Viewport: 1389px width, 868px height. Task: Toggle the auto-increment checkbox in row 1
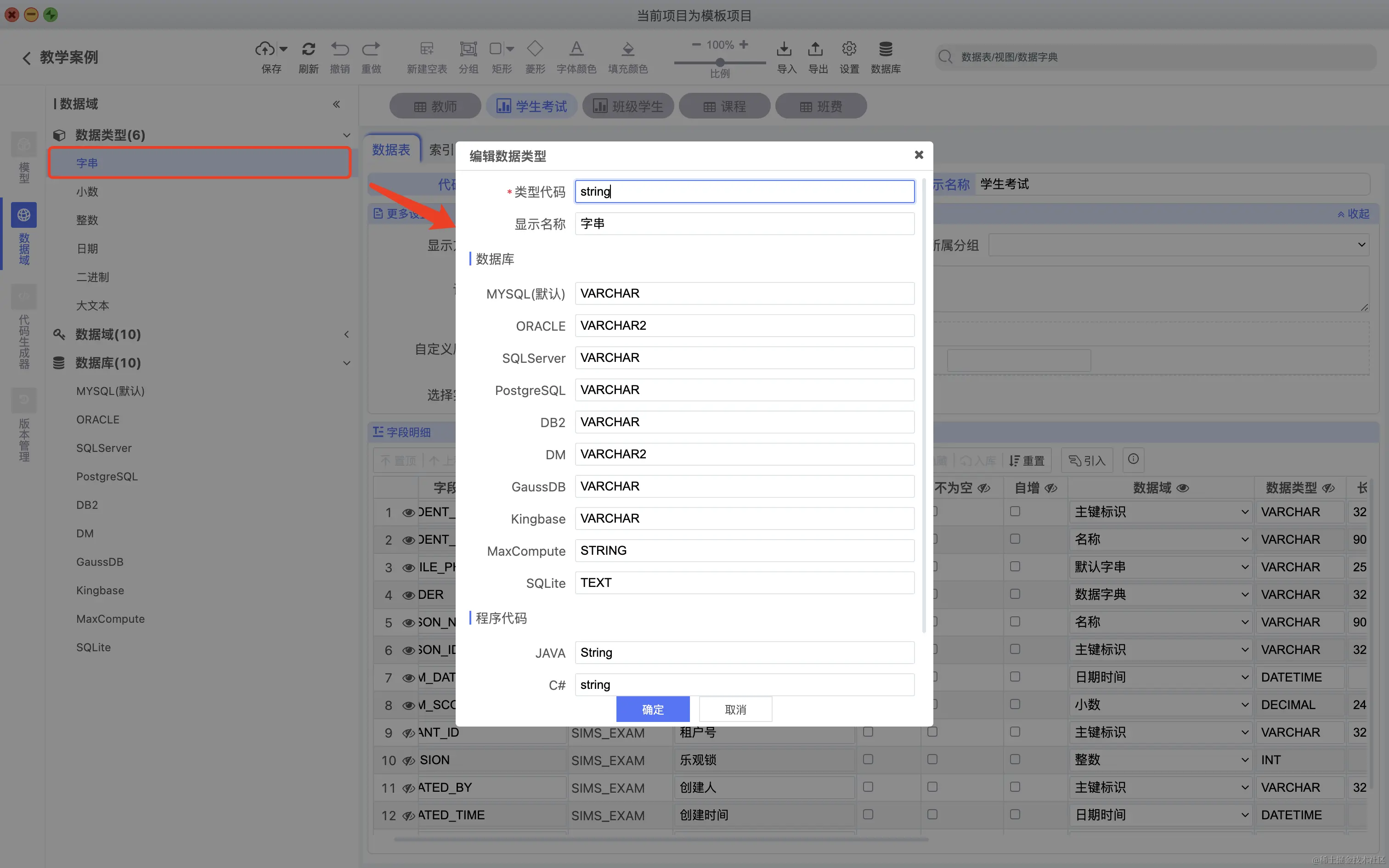[x=1015, y=511]
